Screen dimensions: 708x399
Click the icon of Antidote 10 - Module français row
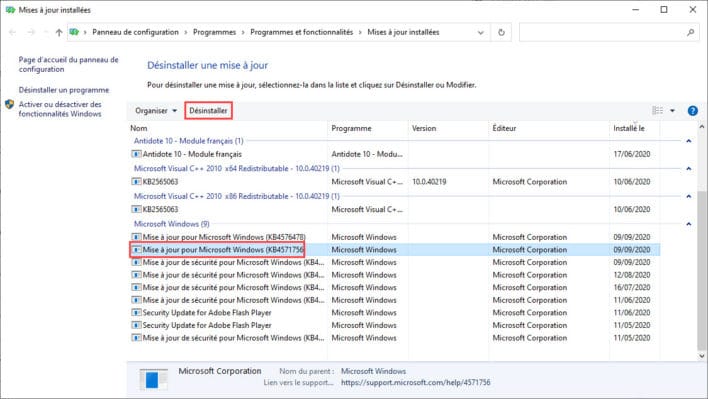(136, 154)
